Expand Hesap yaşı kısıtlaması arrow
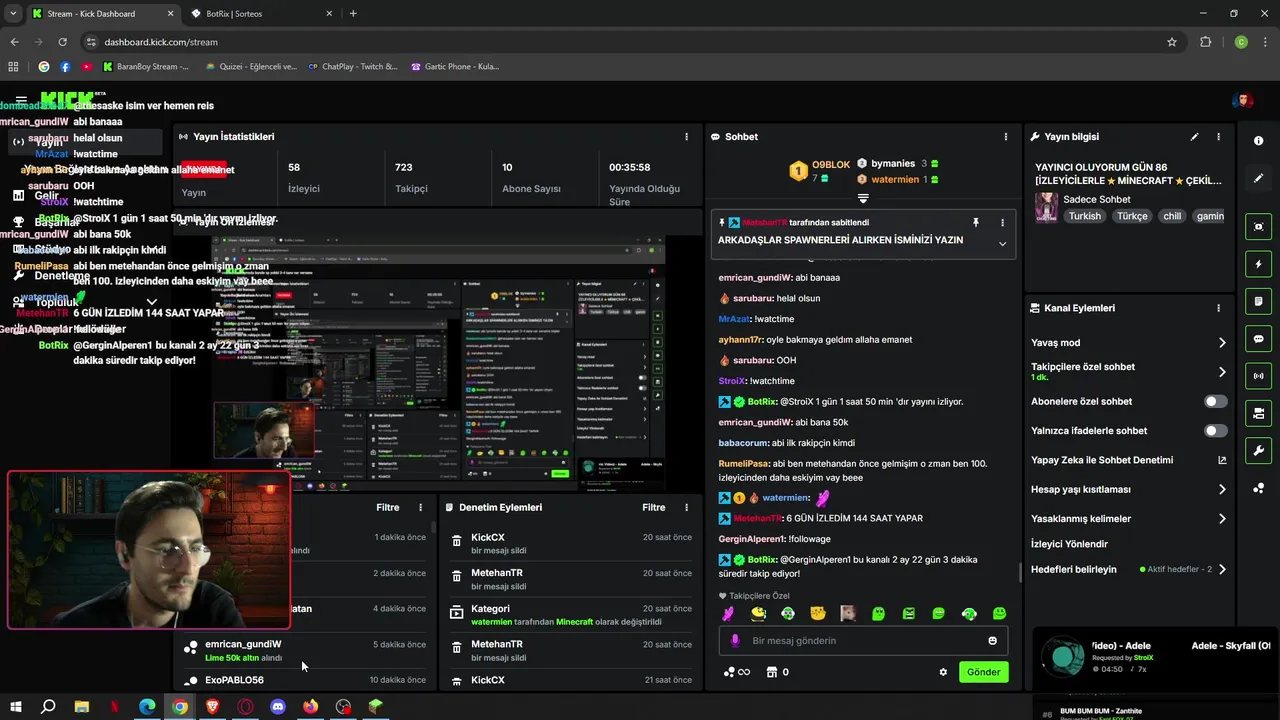 coord(1221,490)
